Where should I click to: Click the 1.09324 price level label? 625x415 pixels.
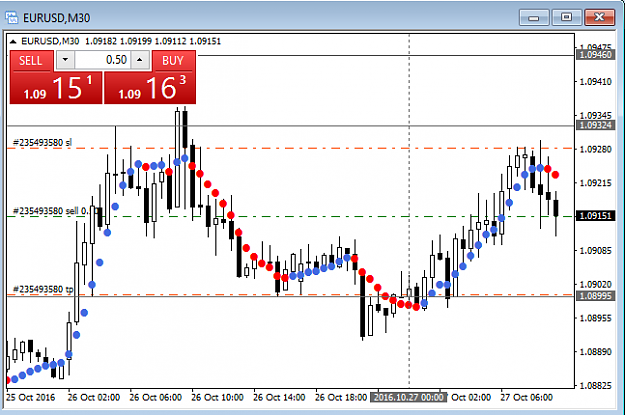tap(596, 125)
